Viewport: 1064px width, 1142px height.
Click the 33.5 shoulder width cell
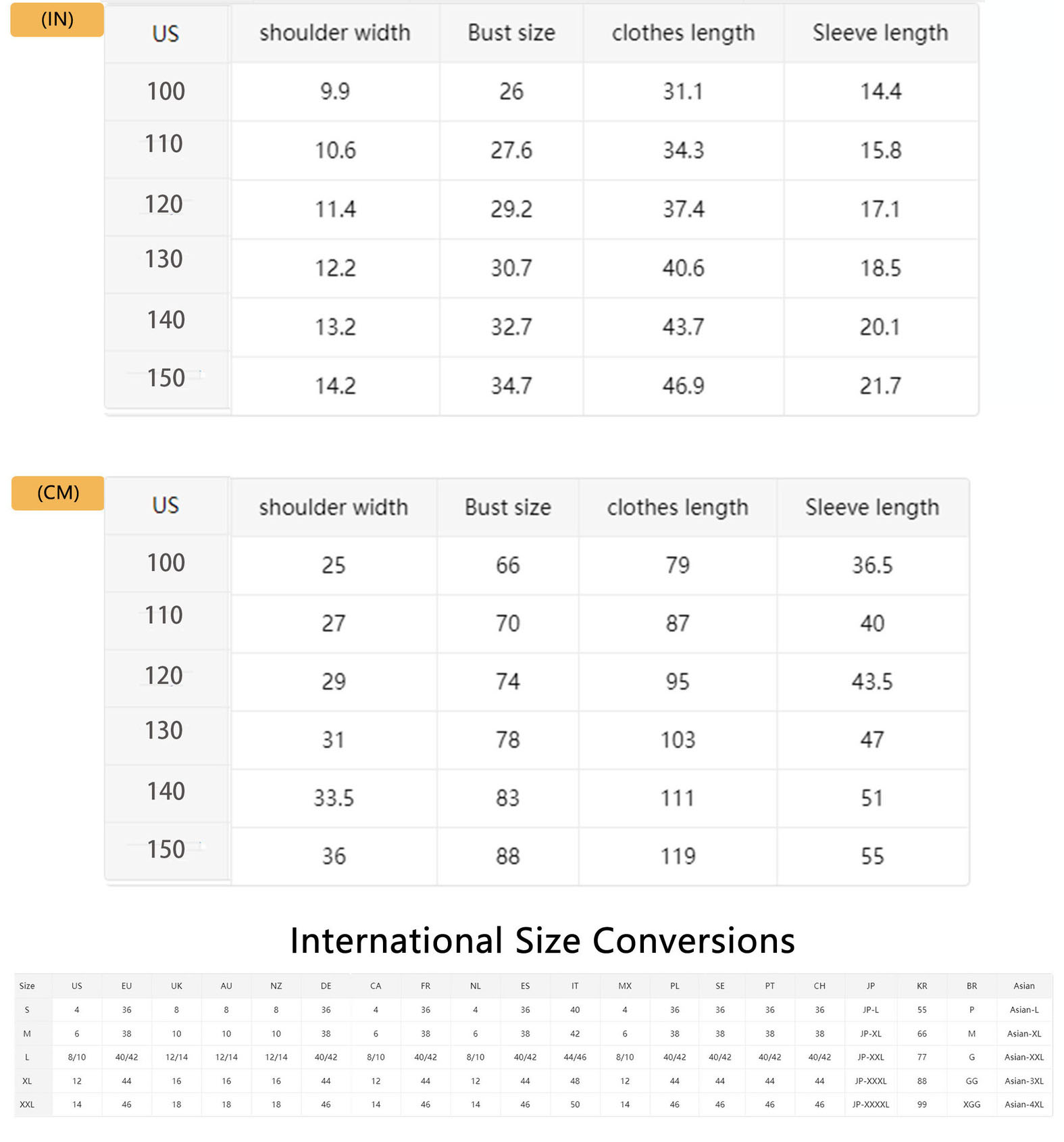click(334, 798)
